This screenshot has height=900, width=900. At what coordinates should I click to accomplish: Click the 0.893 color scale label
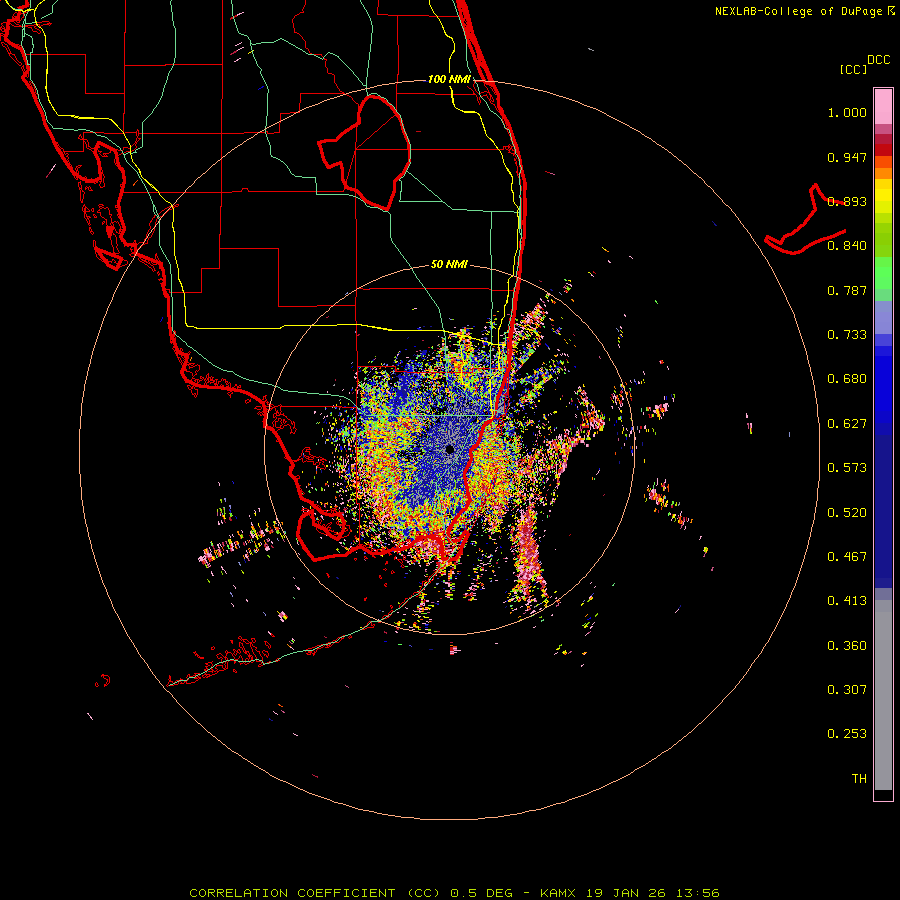pyautogui.click(x=847, y=201)
